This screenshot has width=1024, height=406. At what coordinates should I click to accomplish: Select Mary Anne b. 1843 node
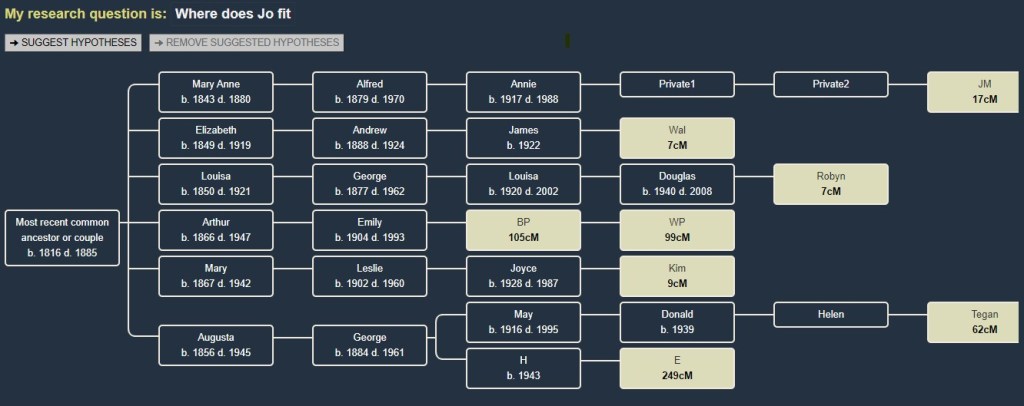click(x=216, y=92)
